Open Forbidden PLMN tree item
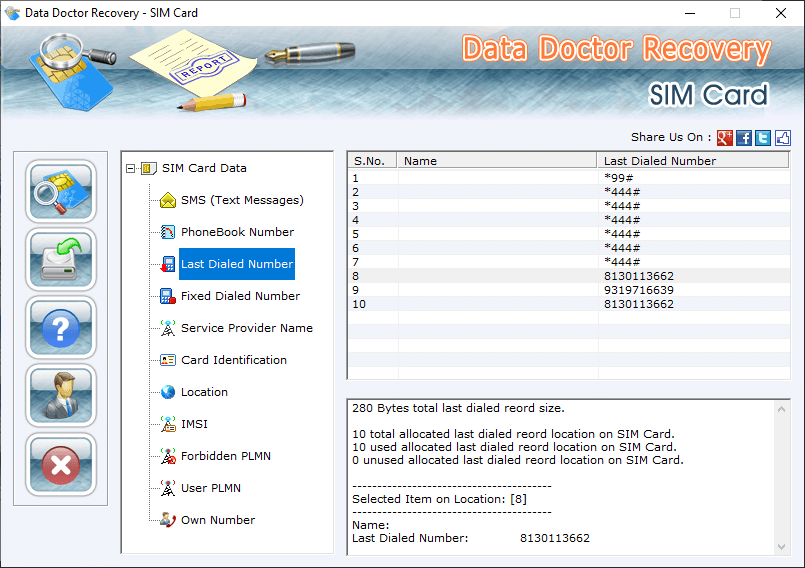This screenshot has width=805, height=568. [226, 456]
